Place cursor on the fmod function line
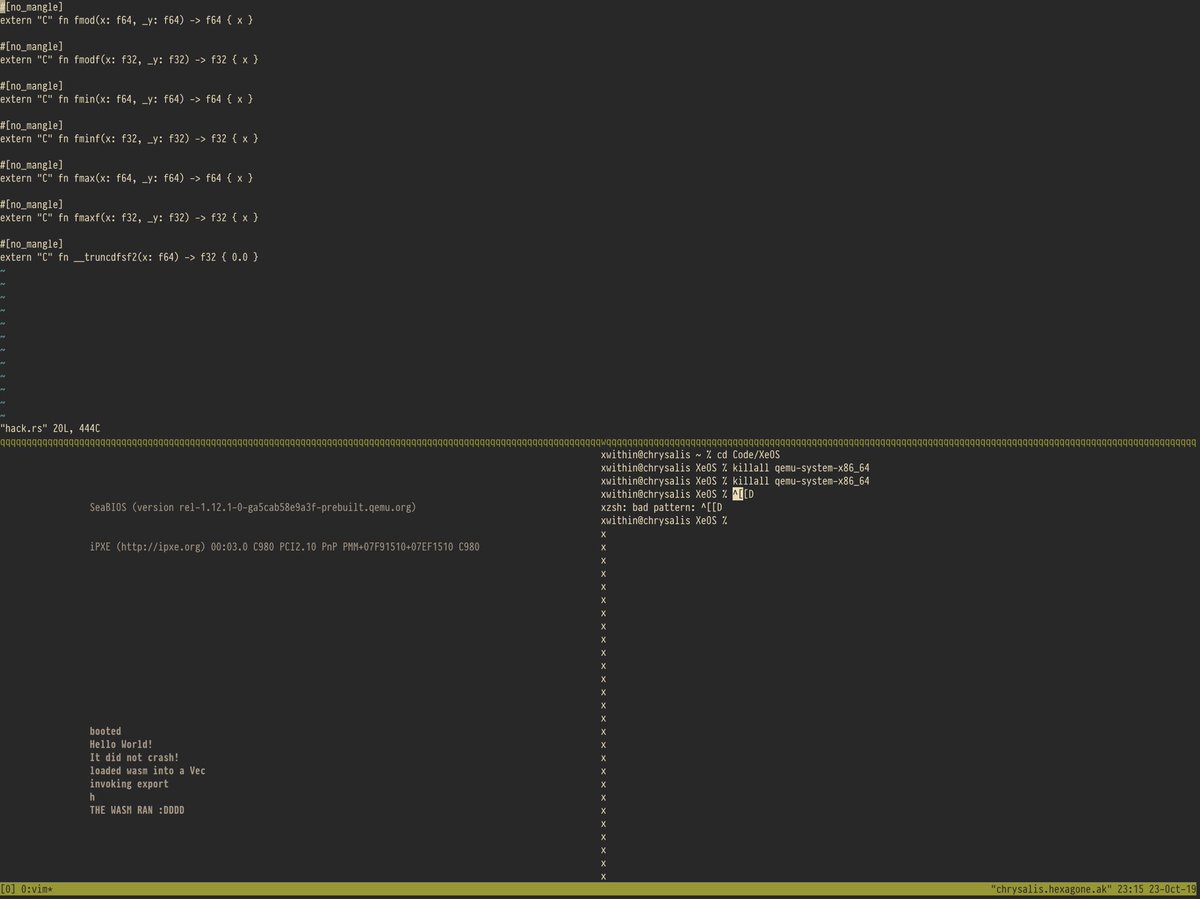This screenshot has height=899, width=1200. click(126, 21)
